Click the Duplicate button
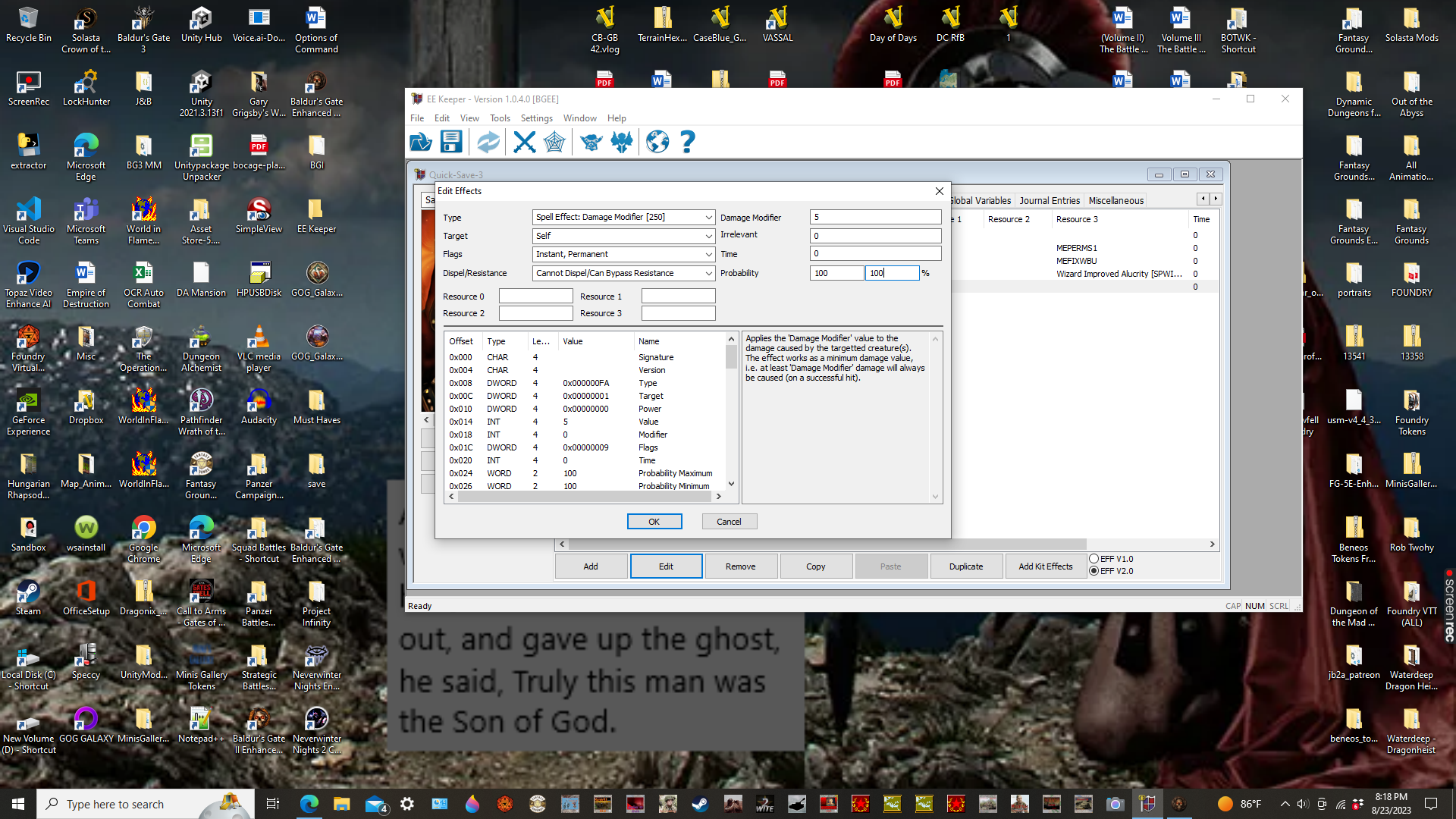Image resolution: width=1456 pixels, height=819 pixels. [966, 566]
